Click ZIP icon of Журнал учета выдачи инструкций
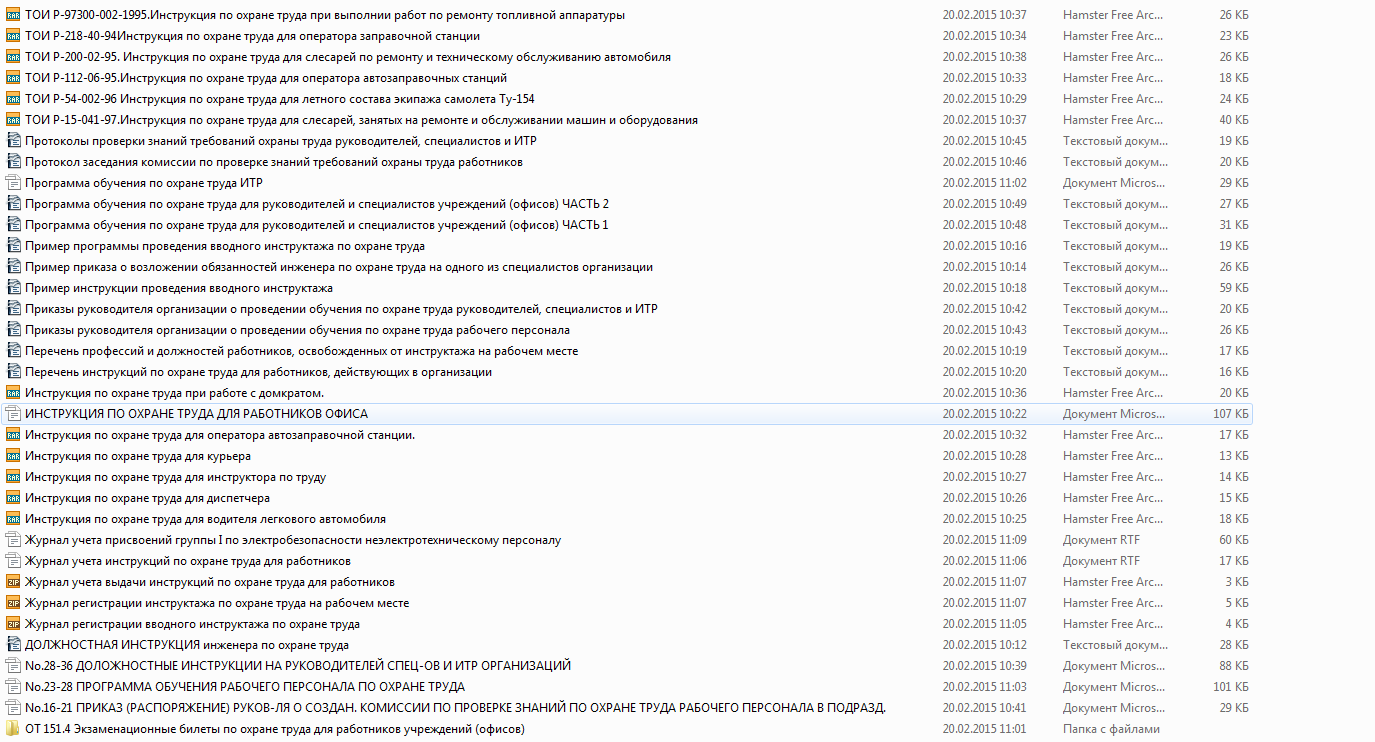The width and height of the screenshot is (1375, 742). click(13, 582)
